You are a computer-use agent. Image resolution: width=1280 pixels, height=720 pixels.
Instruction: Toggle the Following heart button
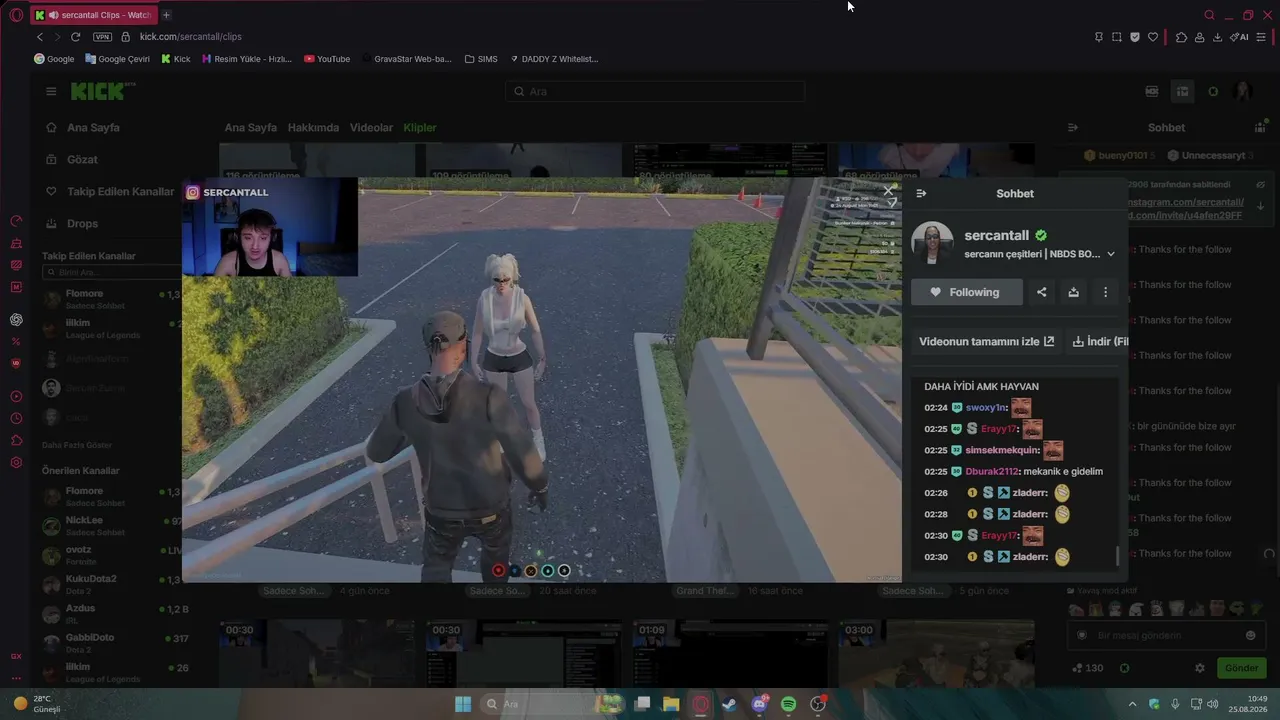(967, 292)
